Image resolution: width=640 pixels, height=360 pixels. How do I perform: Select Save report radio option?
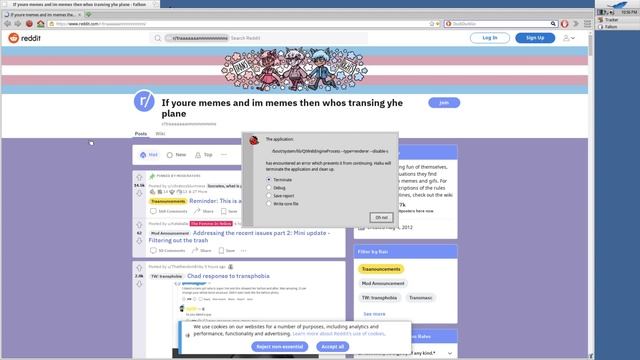click(269, 196)
